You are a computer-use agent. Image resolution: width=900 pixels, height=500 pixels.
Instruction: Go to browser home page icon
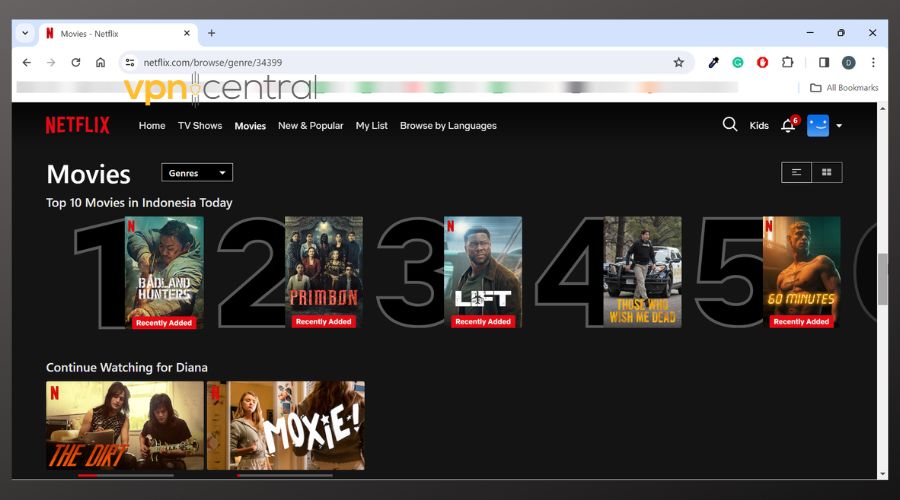click(x=100, y=63)
